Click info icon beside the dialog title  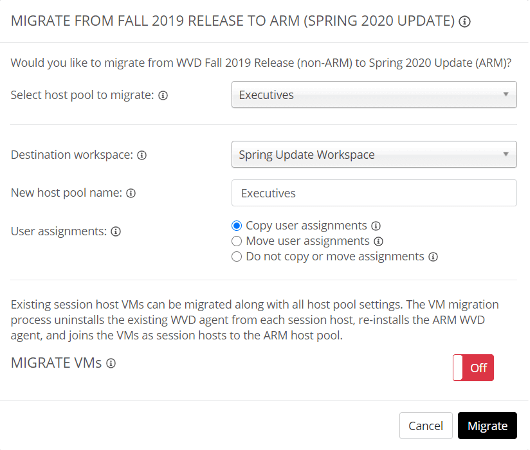tap(465, 22)
